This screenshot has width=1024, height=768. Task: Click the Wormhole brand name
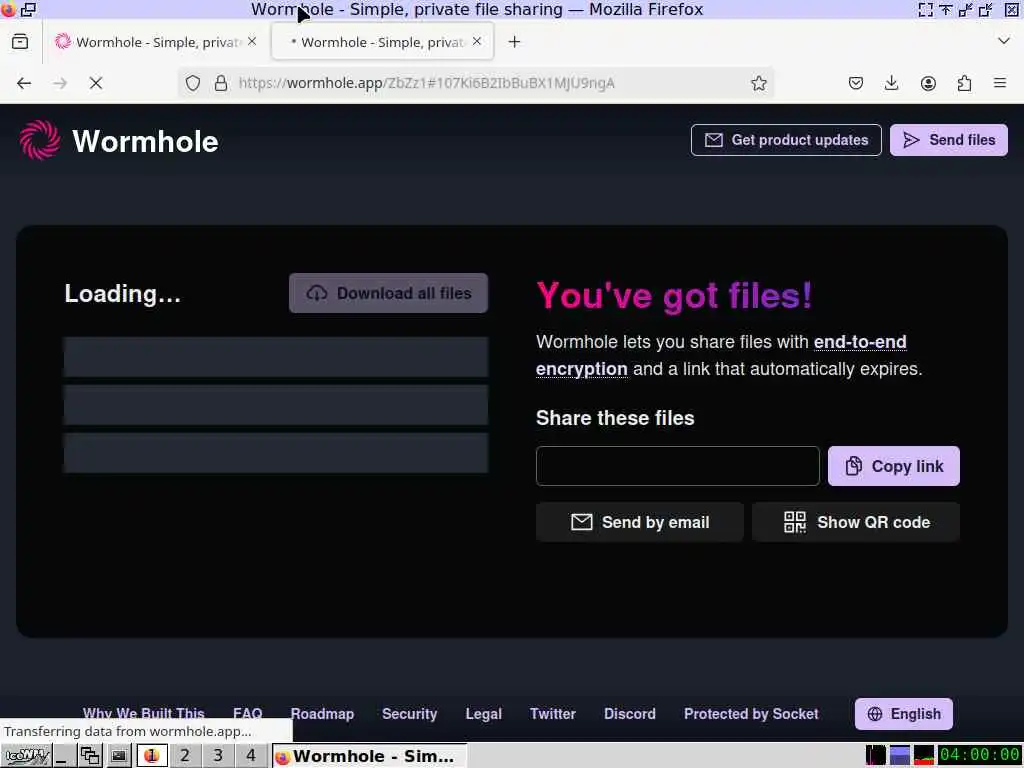click(145, 141)
